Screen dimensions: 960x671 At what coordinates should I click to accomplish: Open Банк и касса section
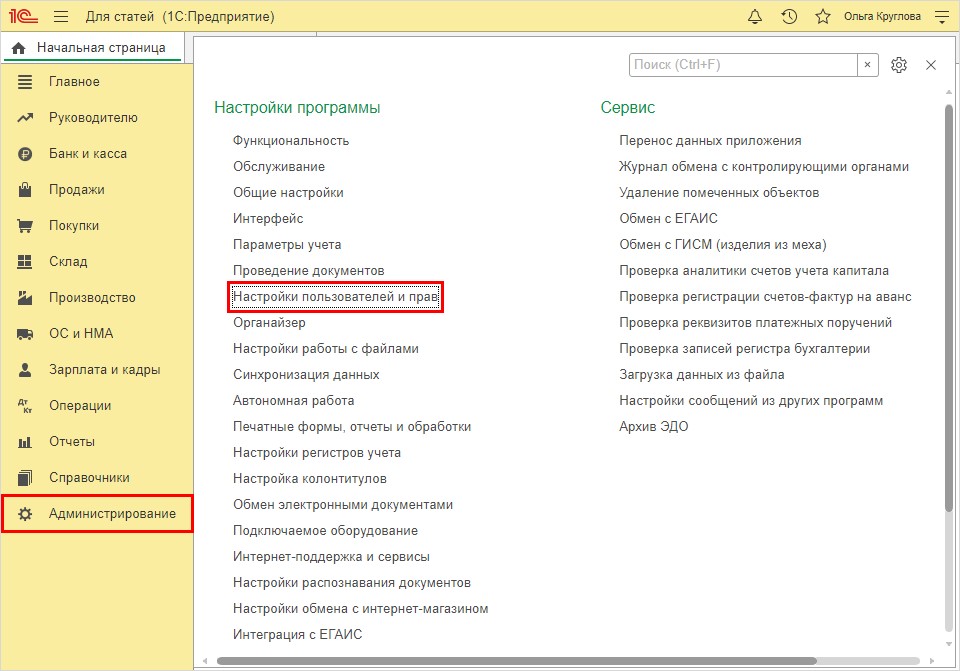[x=88, y=154]
